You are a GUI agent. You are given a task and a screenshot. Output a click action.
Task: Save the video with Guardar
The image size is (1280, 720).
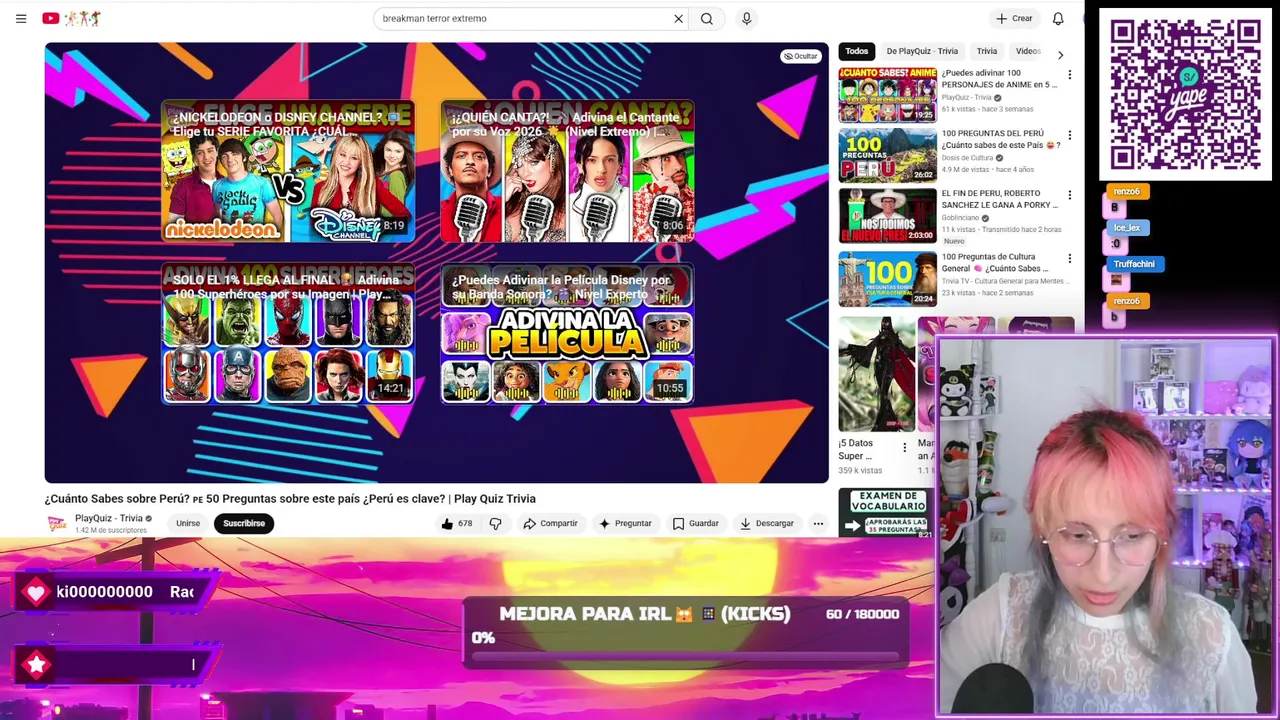[695, 523]
